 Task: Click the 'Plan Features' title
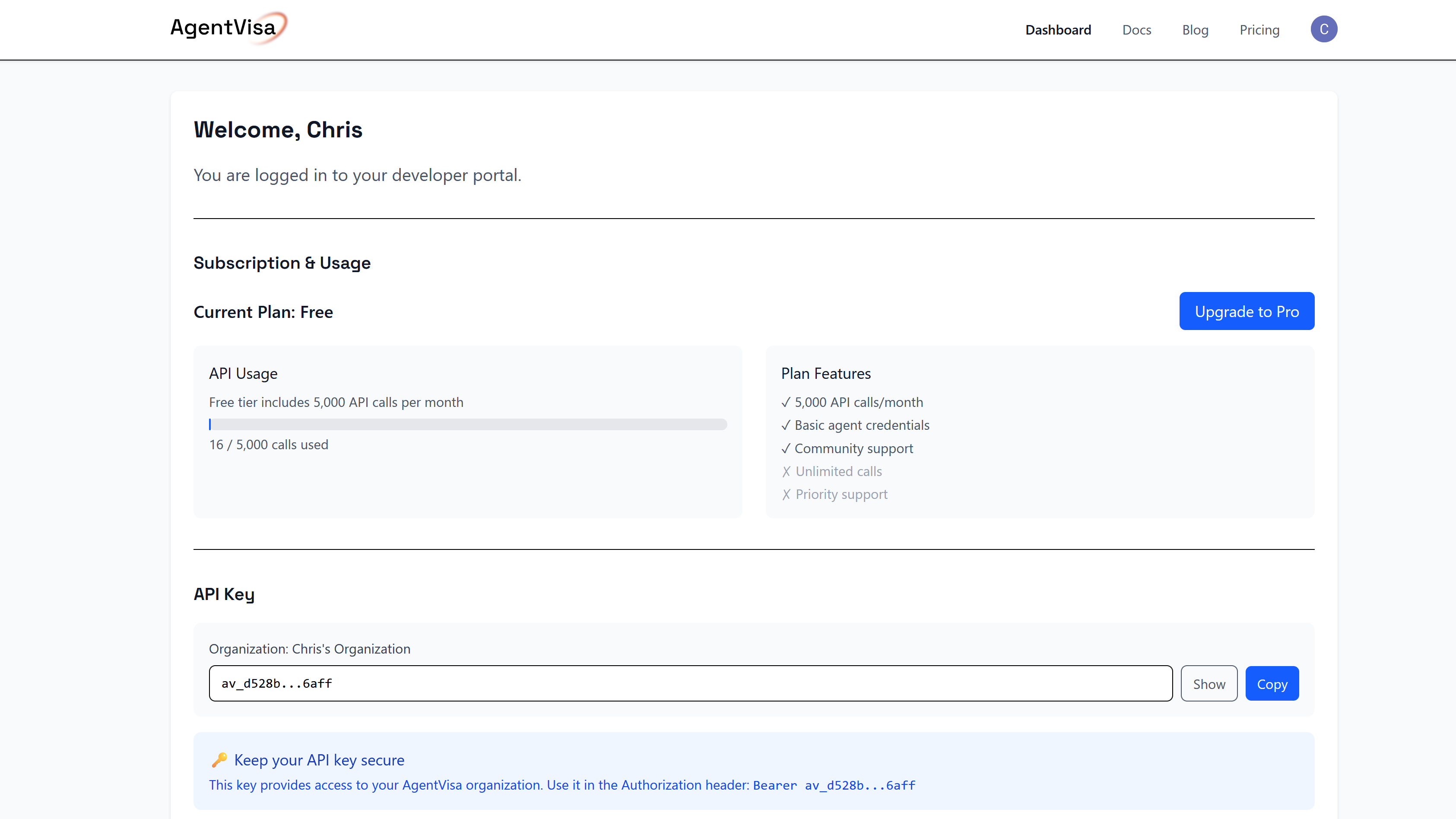click(826, 374)
